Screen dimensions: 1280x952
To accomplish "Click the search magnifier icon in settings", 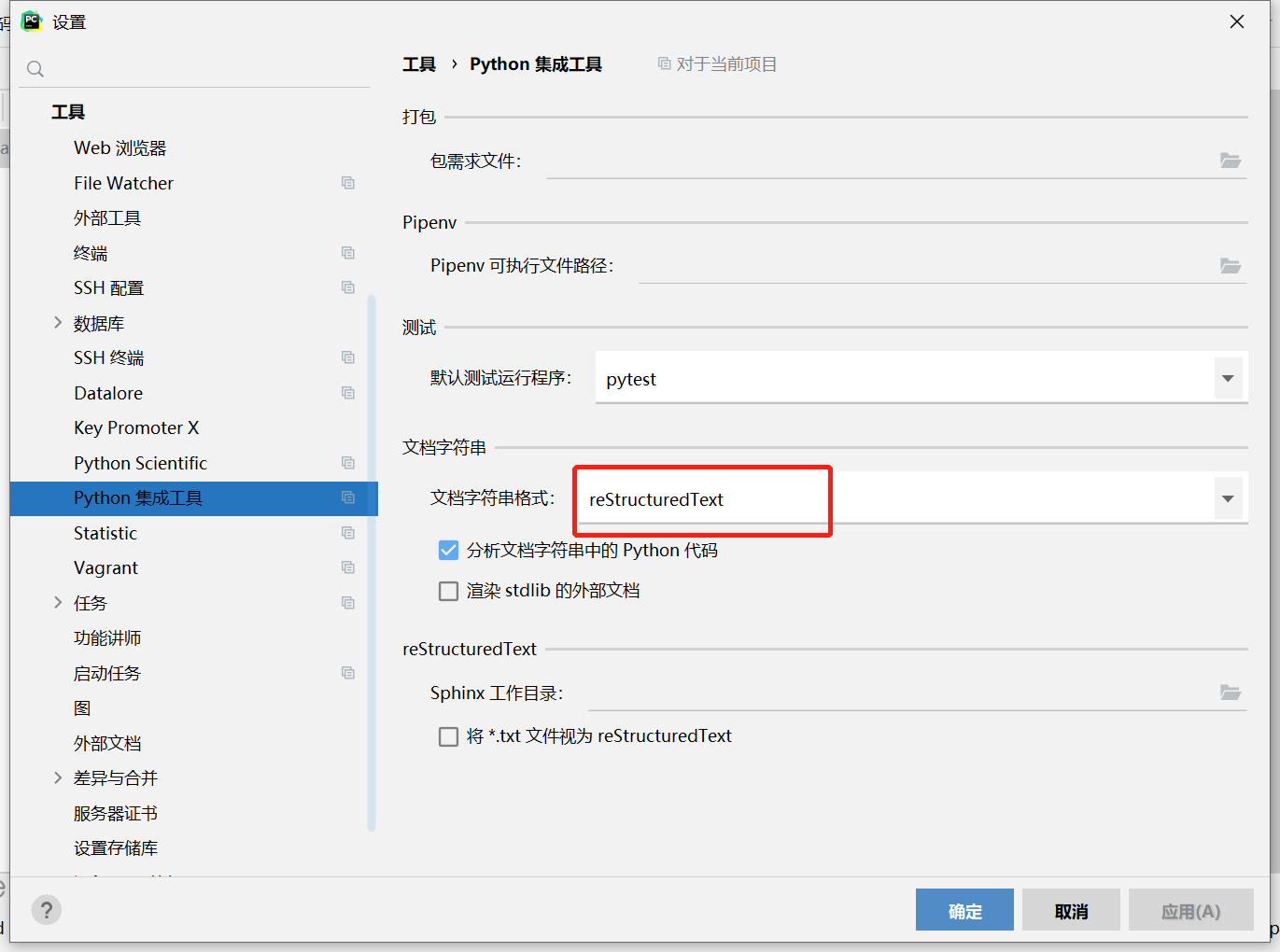I will (35, 68).
